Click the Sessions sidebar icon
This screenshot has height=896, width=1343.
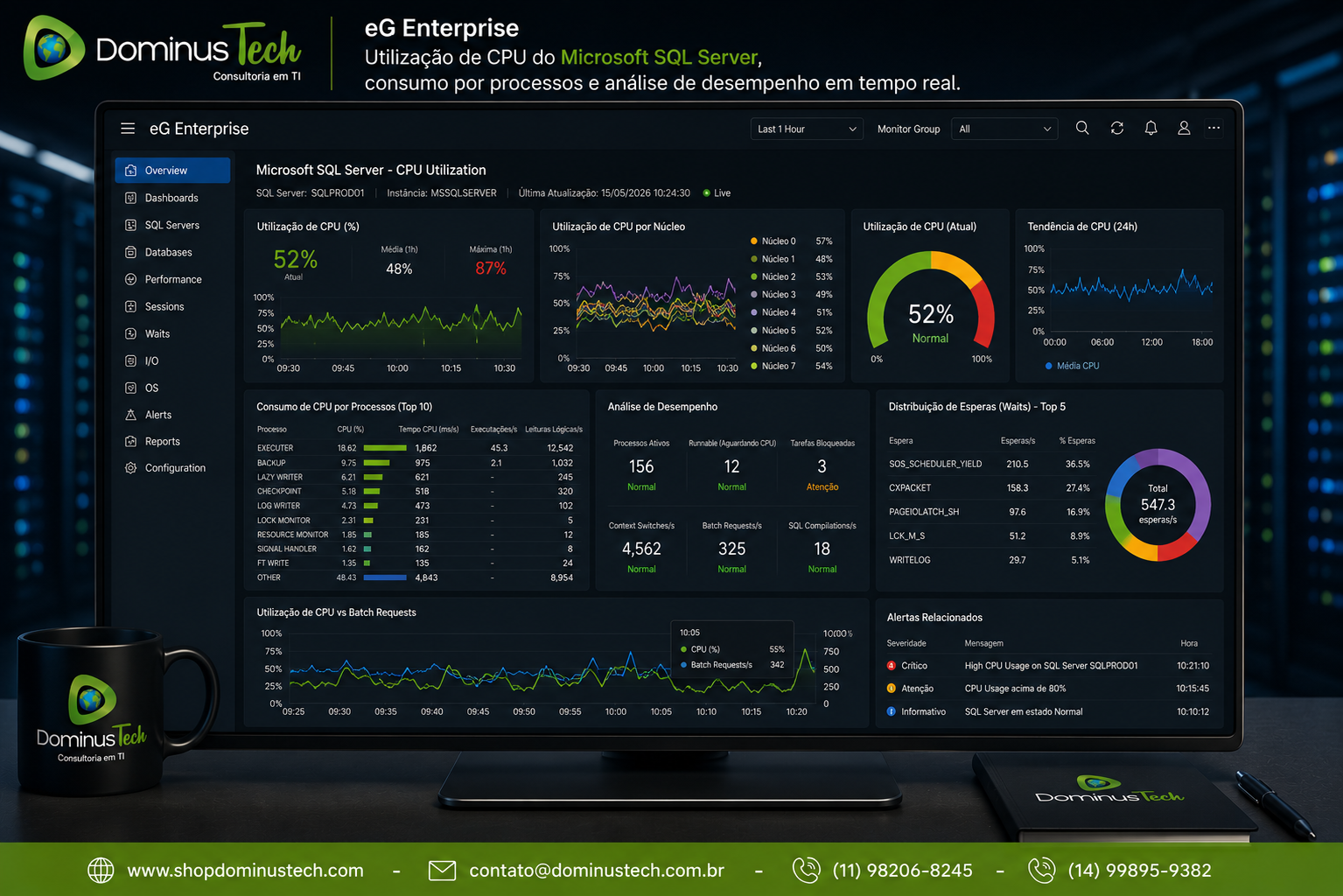coord(130,306)
